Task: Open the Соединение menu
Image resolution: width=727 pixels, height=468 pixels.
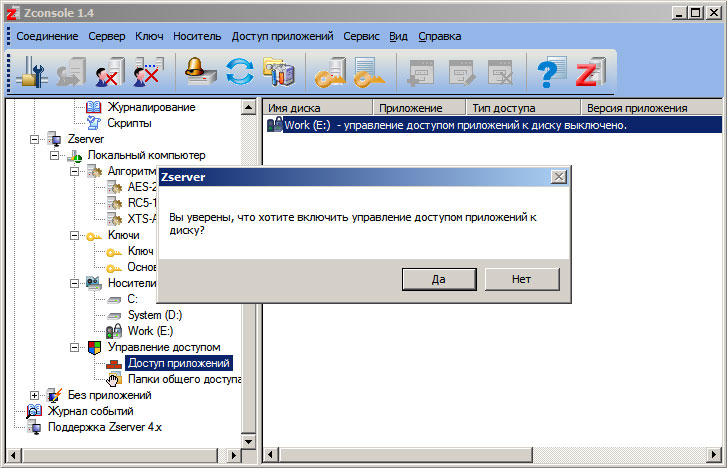Action: (47, 36)
